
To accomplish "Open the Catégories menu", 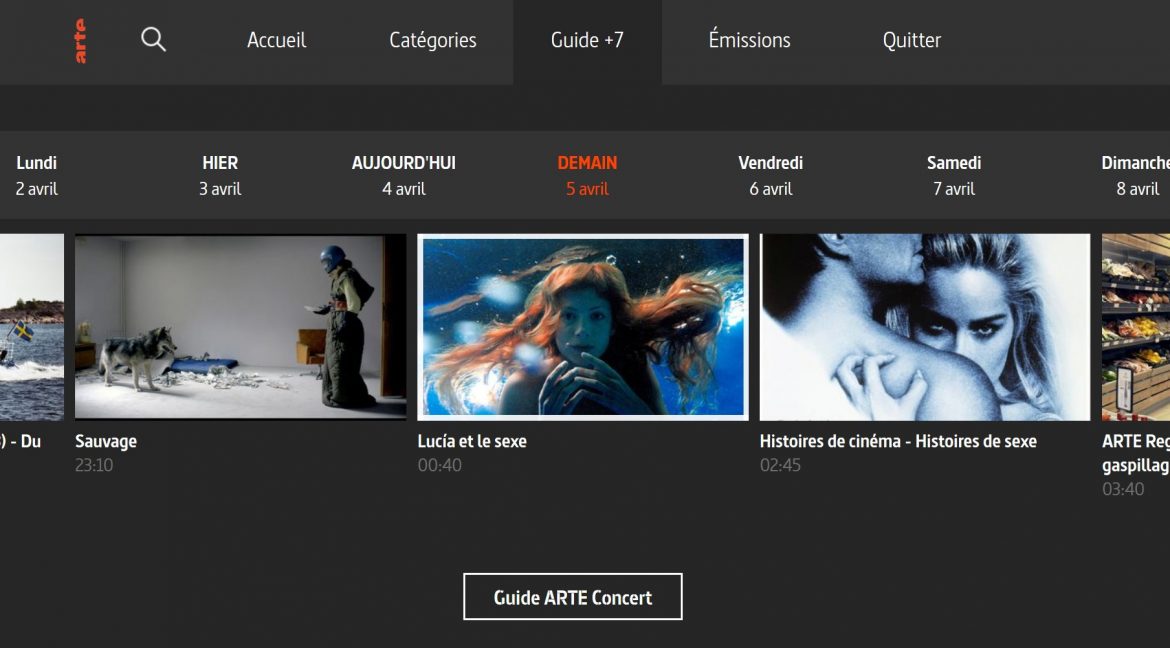I will tap(433, 40).
